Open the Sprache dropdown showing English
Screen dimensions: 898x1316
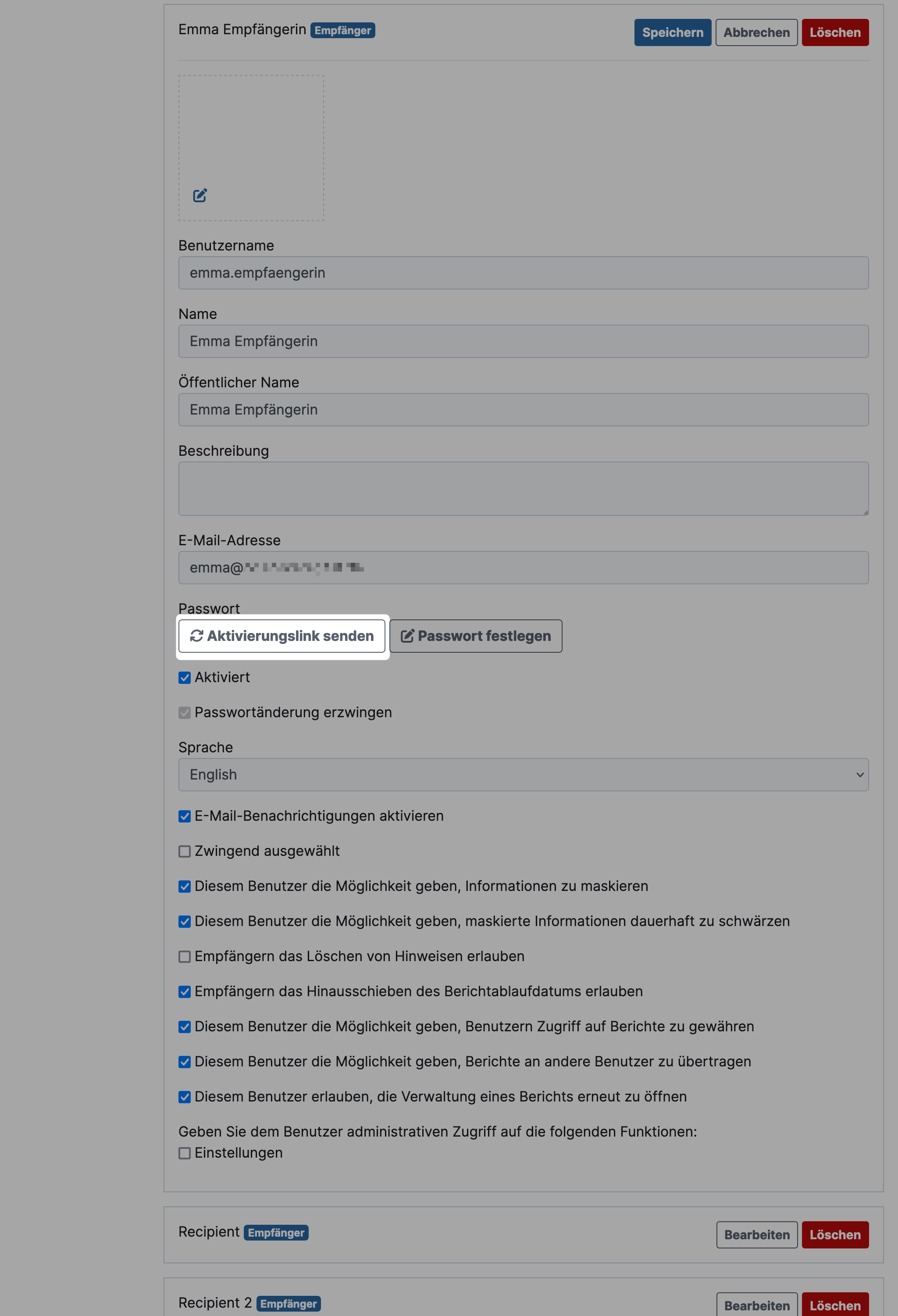(x=524, y=775)
